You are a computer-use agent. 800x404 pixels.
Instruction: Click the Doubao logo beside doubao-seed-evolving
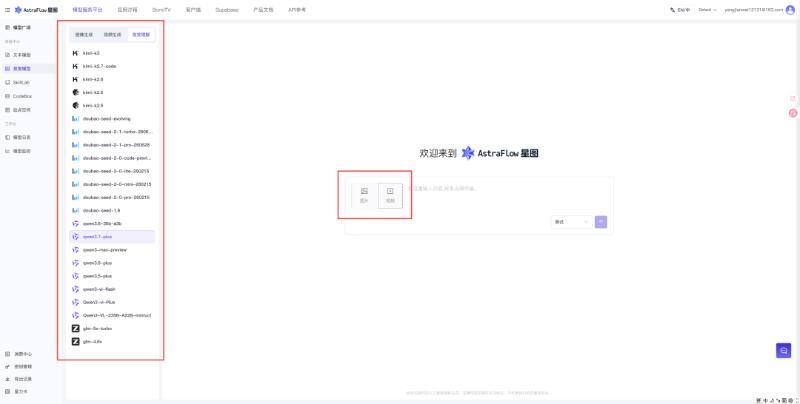(76, 119)
